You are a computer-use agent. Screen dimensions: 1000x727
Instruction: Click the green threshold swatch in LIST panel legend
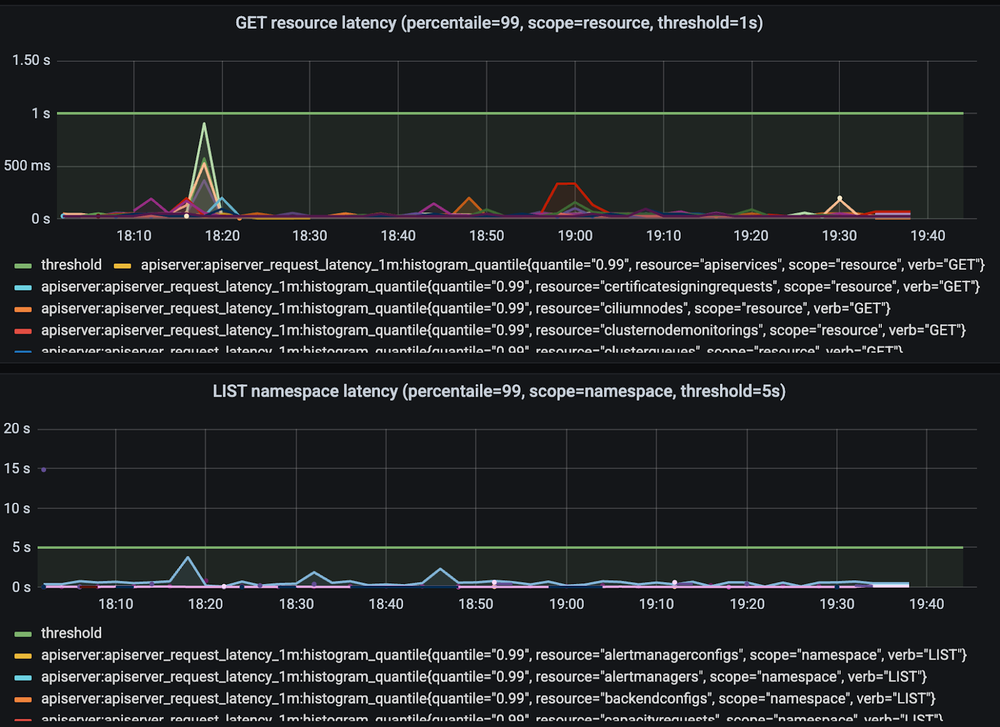pyautogui.click(x=22, y=633)
